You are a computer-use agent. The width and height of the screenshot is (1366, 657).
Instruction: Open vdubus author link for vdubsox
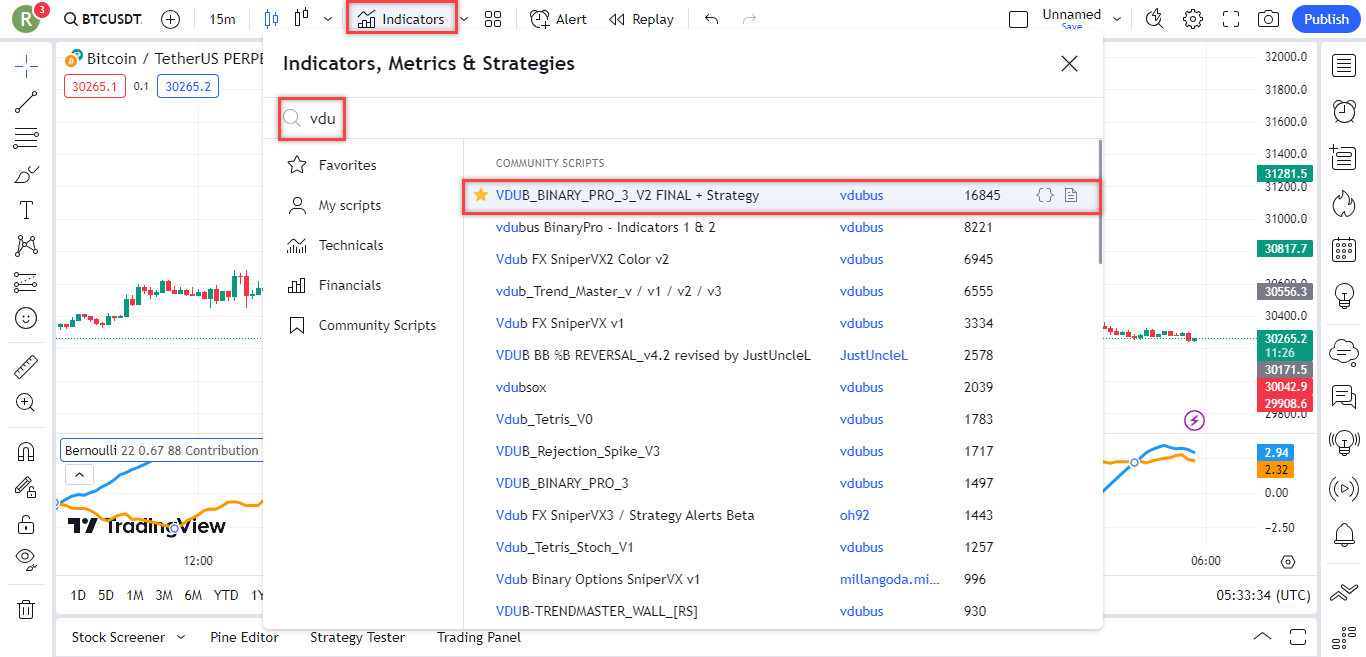(x=861, y=387)
